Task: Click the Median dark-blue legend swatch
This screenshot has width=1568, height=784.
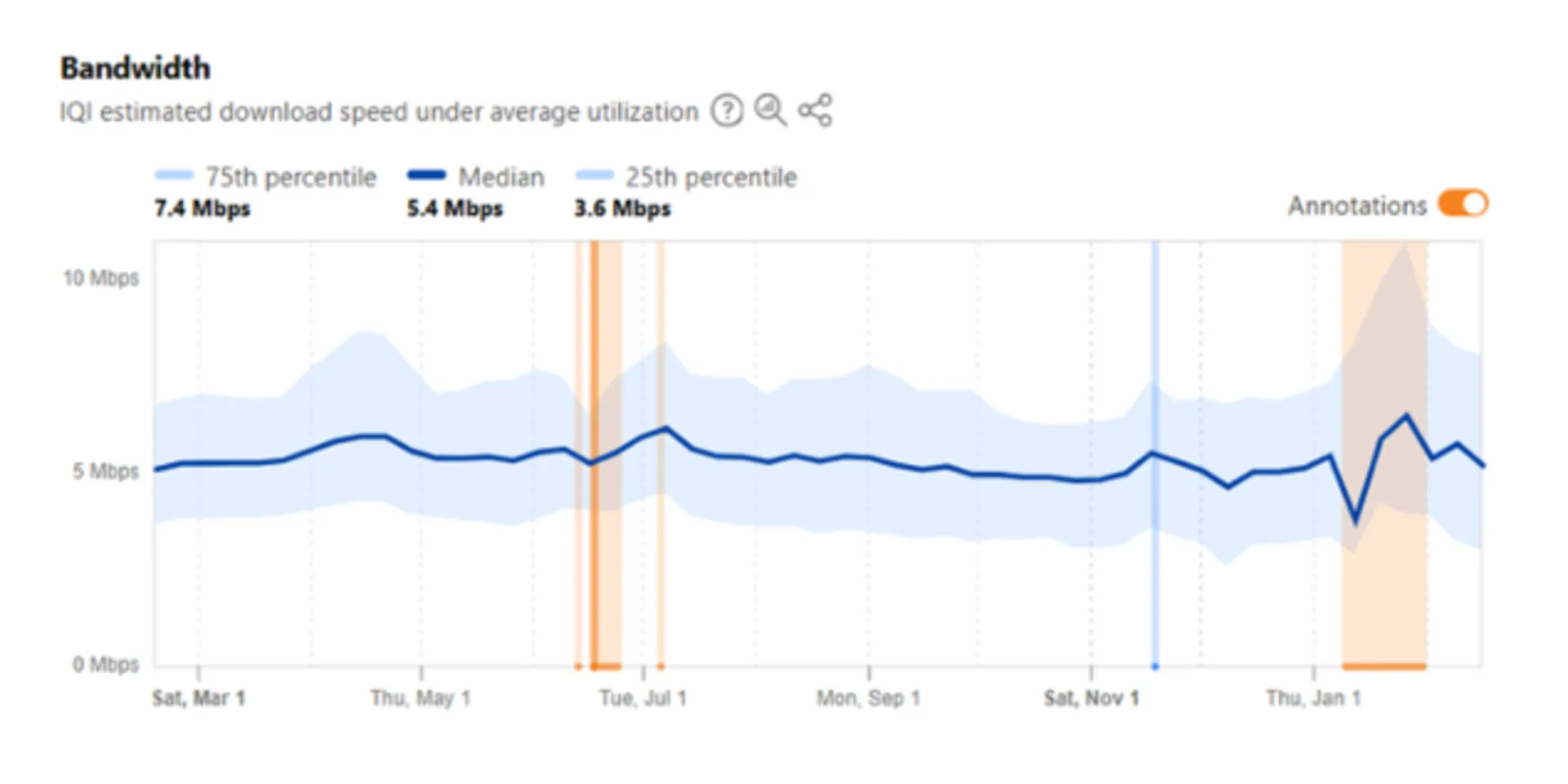Action: (426, 175)
